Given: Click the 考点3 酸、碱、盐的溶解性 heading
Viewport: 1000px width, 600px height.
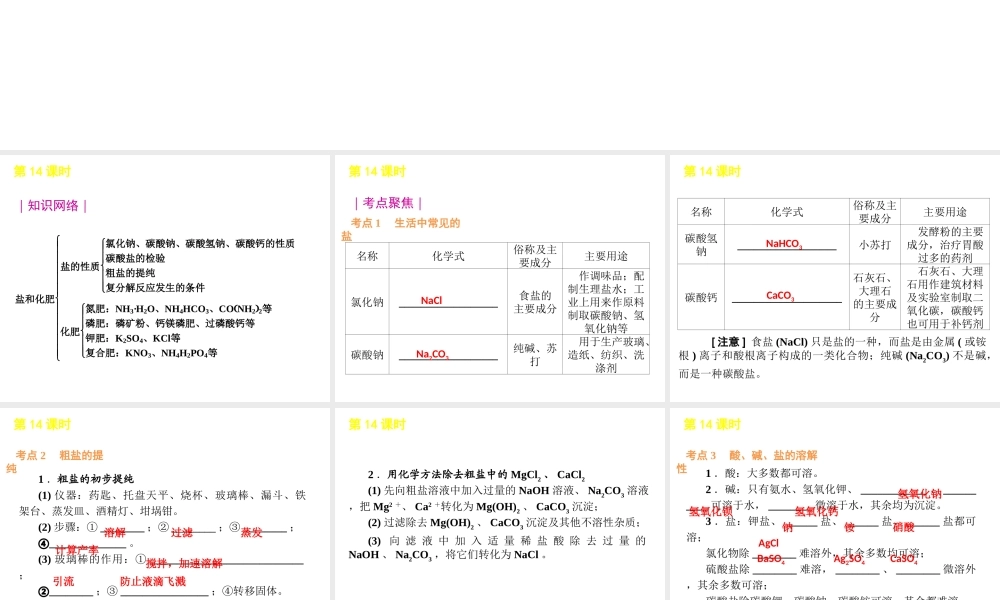Looking at the screenshot, I should coord(747,462).
